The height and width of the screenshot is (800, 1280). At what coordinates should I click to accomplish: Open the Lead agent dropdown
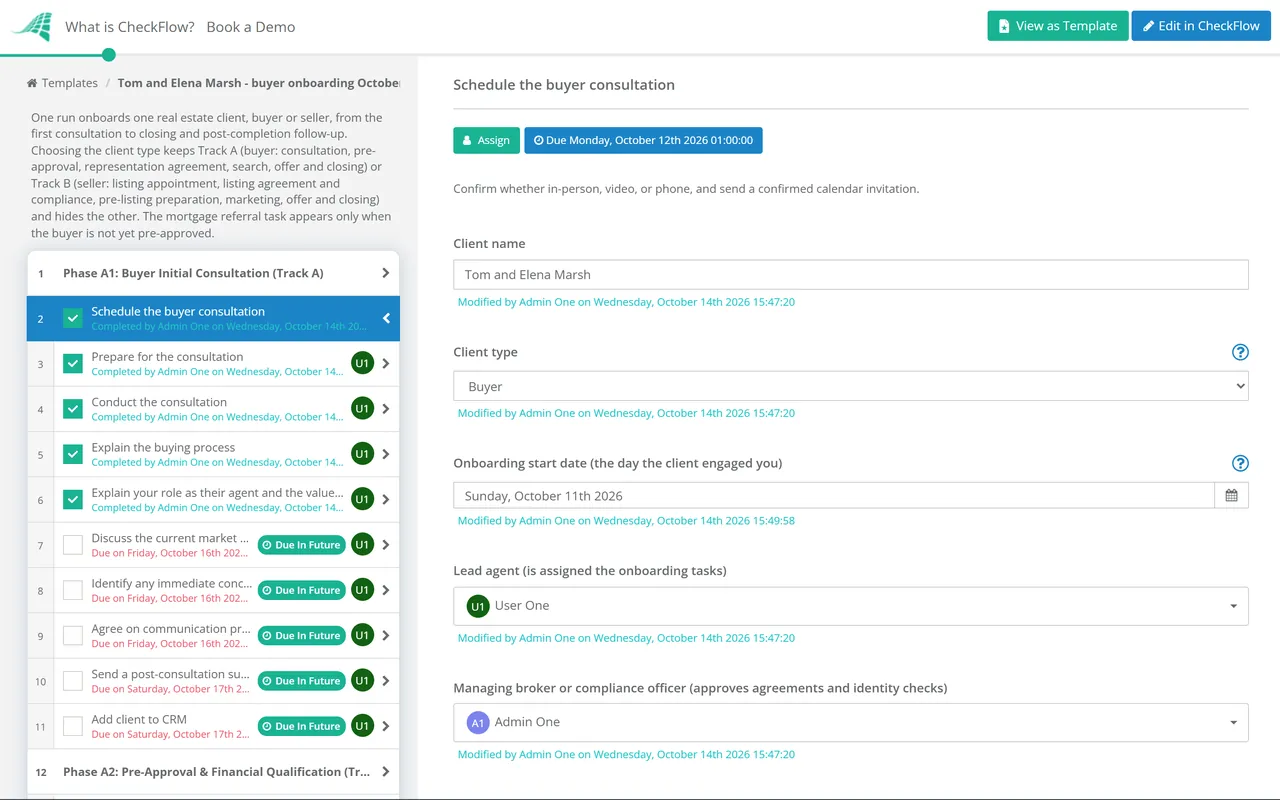coord(851,606)
